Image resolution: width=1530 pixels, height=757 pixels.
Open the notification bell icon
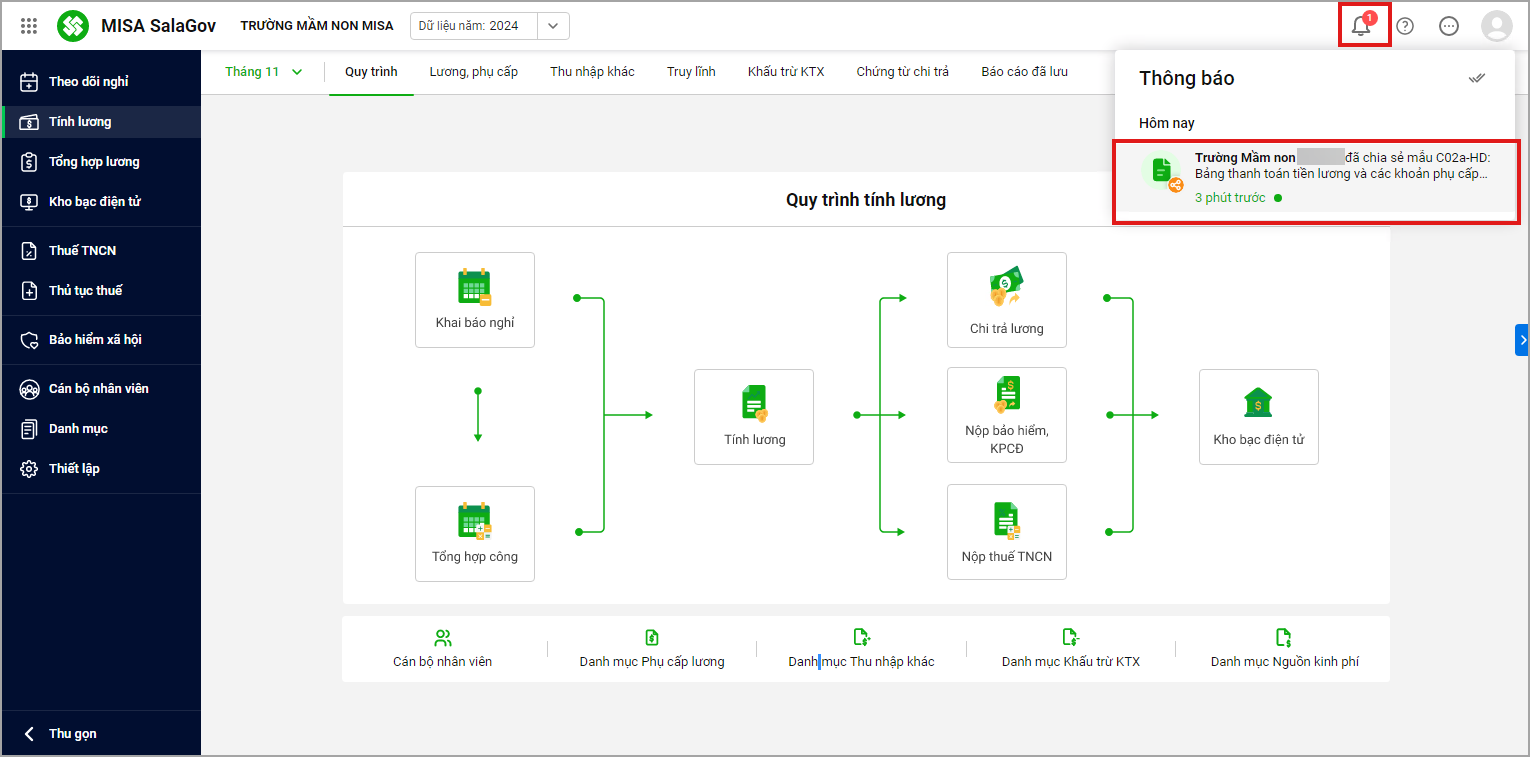coord(1362,26)
